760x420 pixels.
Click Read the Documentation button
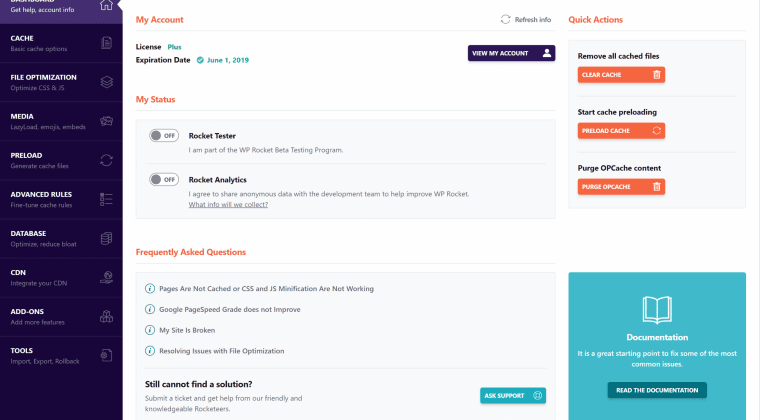pos(657,390)
